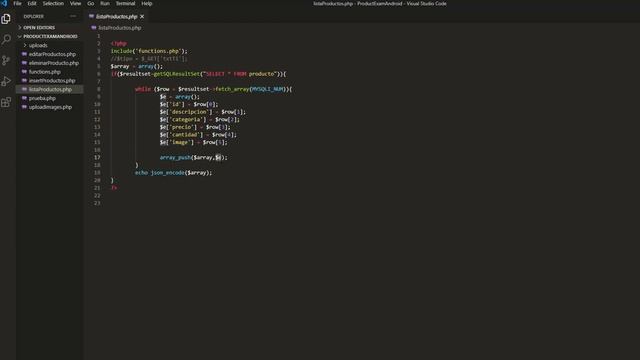
Task: Place cursor on include('functions.php') line
Action: tap(149, 51)
